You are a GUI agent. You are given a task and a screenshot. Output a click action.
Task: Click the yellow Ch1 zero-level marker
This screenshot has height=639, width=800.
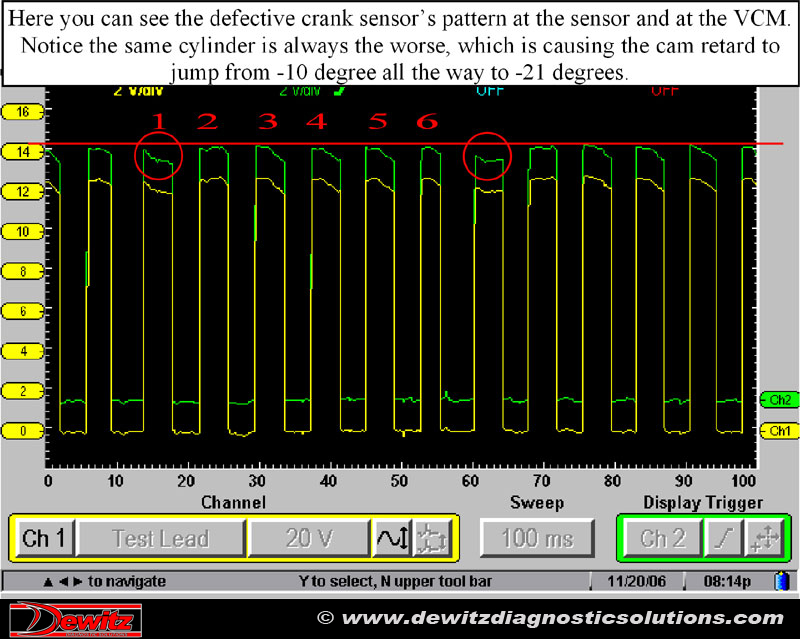(x=779, y=431)
